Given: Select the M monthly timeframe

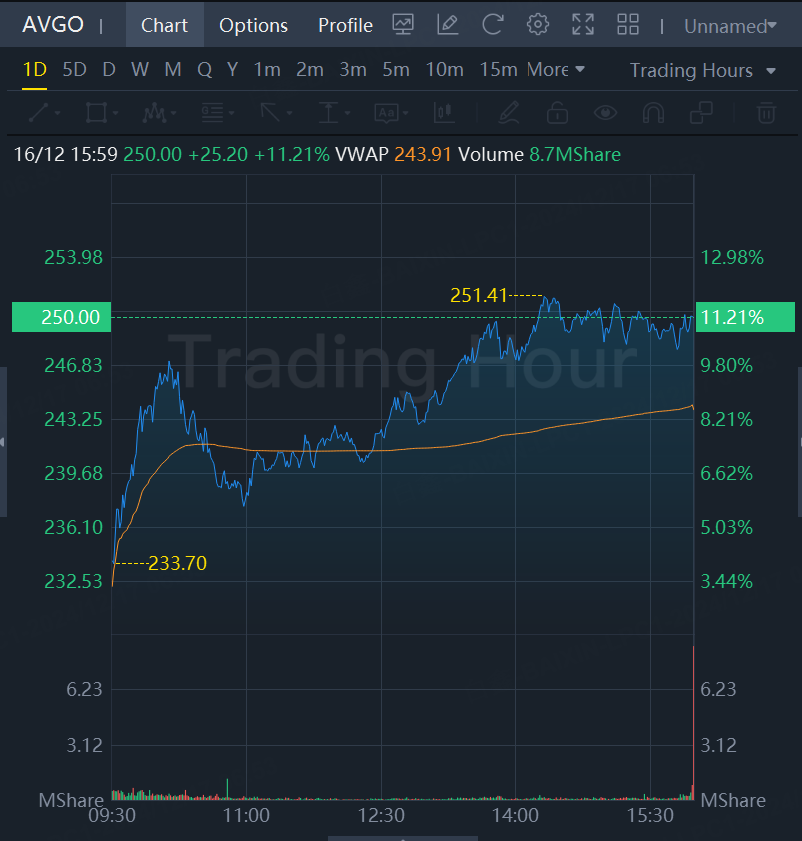Looking at the screenshot, I should click(x=173, y=70).
